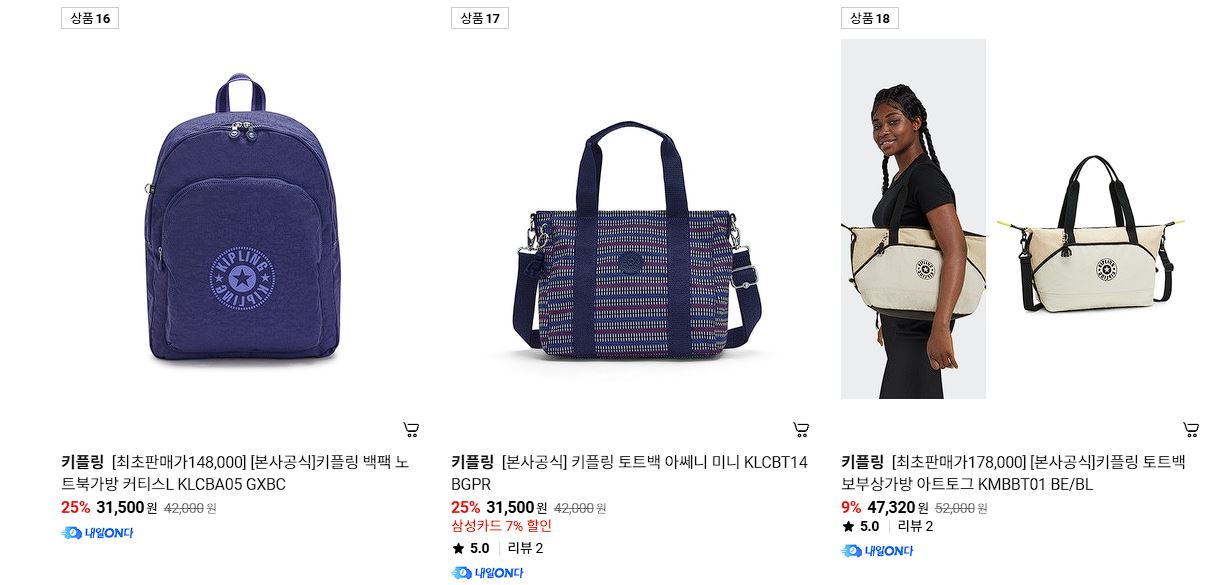Click star rating icon of product 18

[x=848, y=526]
